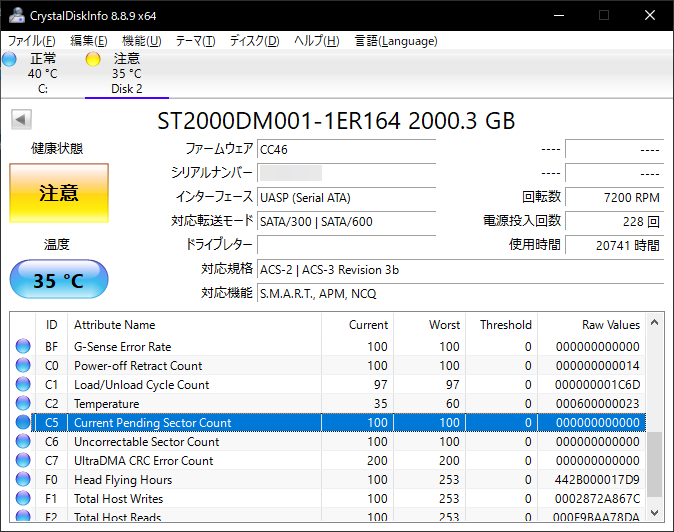Click the CrystalDiskInfo app icon in title bar
The width and height of the screenshot is (674, 532).
coord(16,15)
